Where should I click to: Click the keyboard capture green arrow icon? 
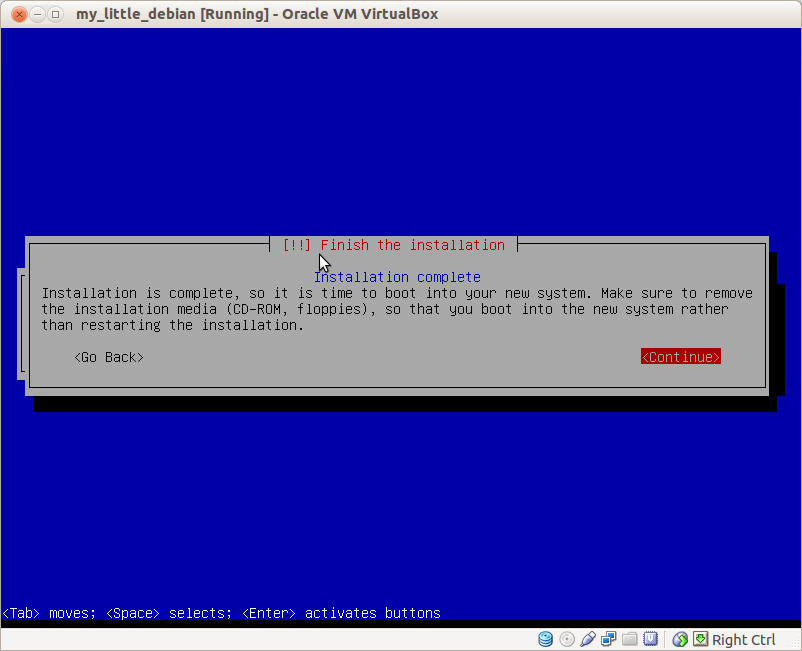click(x=701, y=639)
